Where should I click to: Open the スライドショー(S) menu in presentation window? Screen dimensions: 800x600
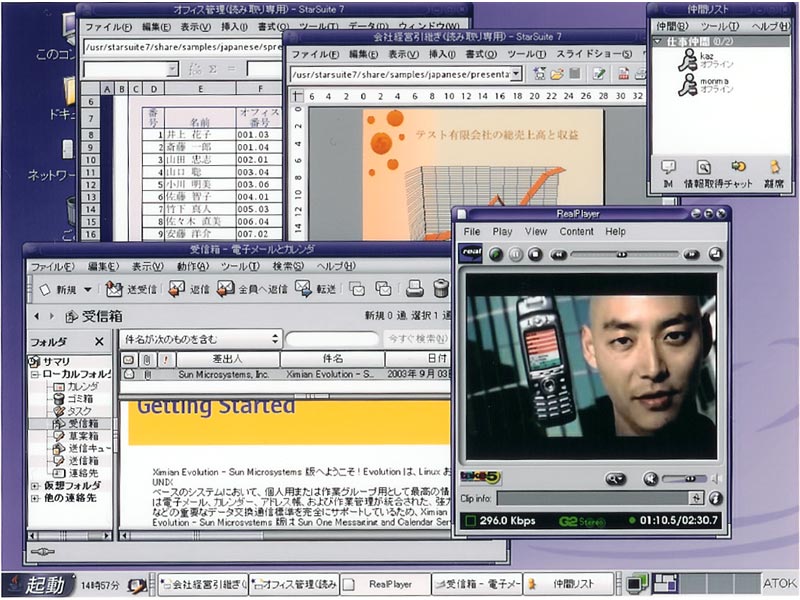tap(594, 54)
